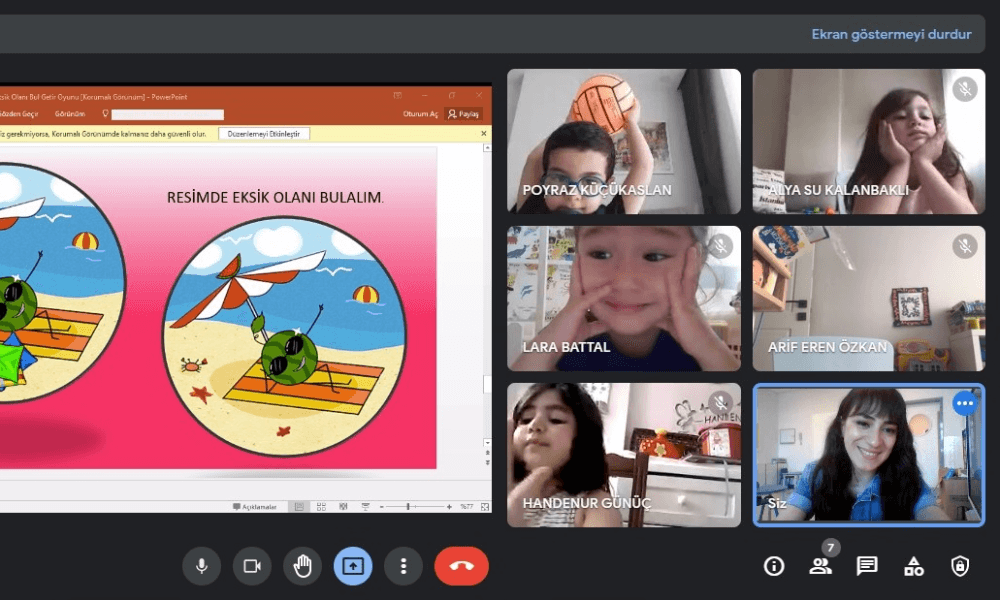This screenshot has height=600, width=1000.
Task: Click Açıklamalar in PowerPoint status bar
Action: (x=254, y=507)
